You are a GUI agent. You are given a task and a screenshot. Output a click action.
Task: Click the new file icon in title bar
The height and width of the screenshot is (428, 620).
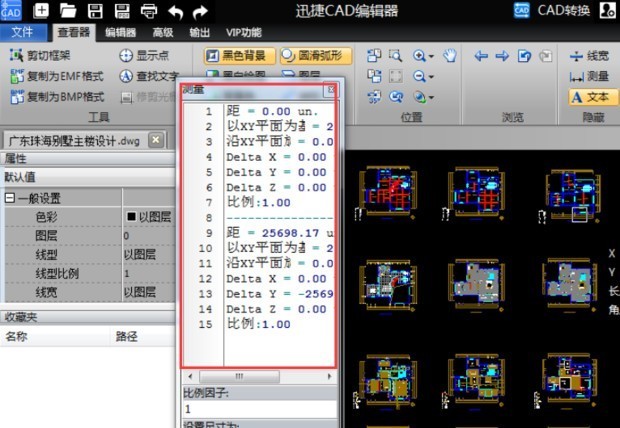pyautogui.click(x=42, y=11)
